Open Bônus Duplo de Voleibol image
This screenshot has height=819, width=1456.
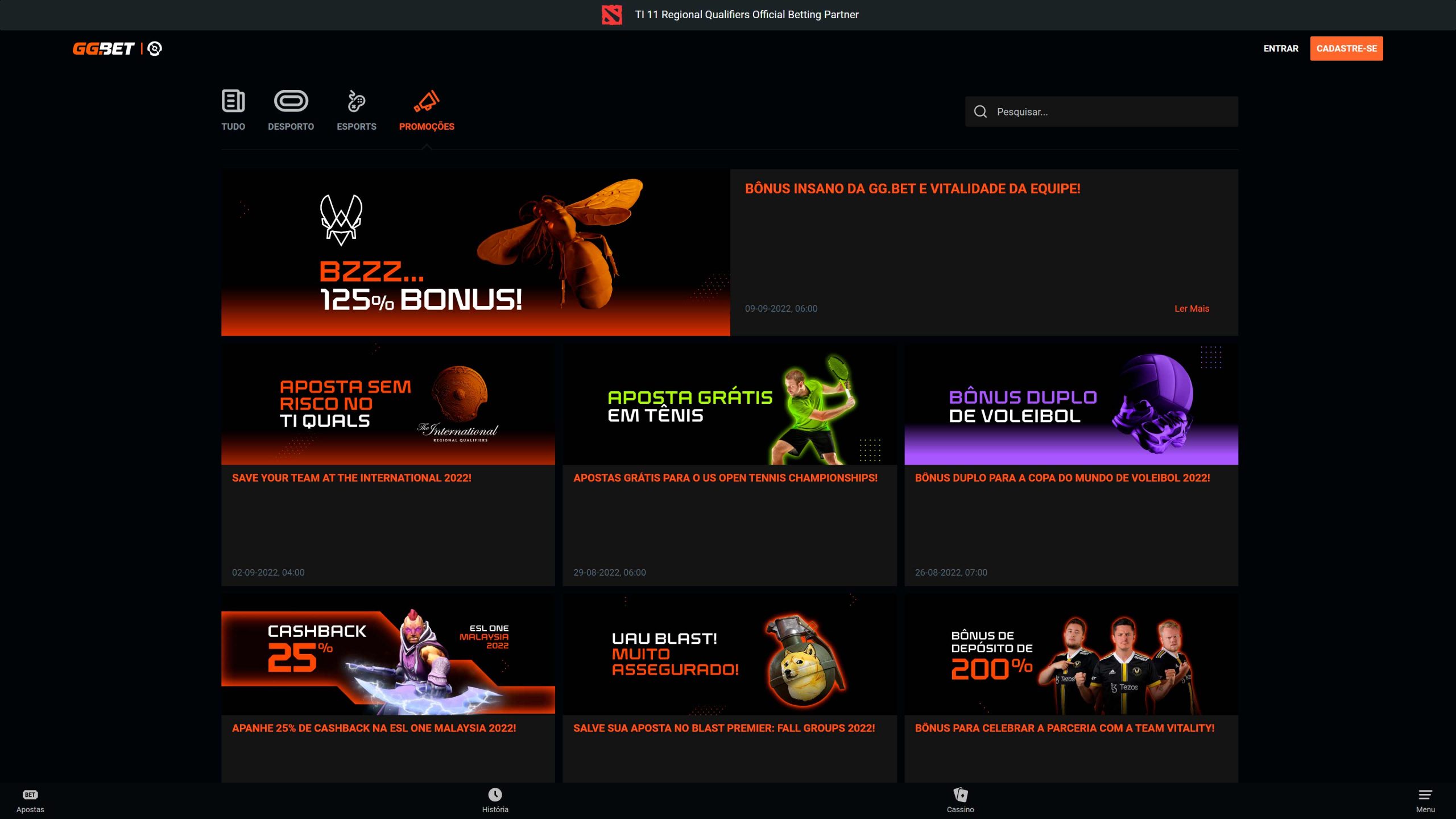click(x=1071, y=404)
